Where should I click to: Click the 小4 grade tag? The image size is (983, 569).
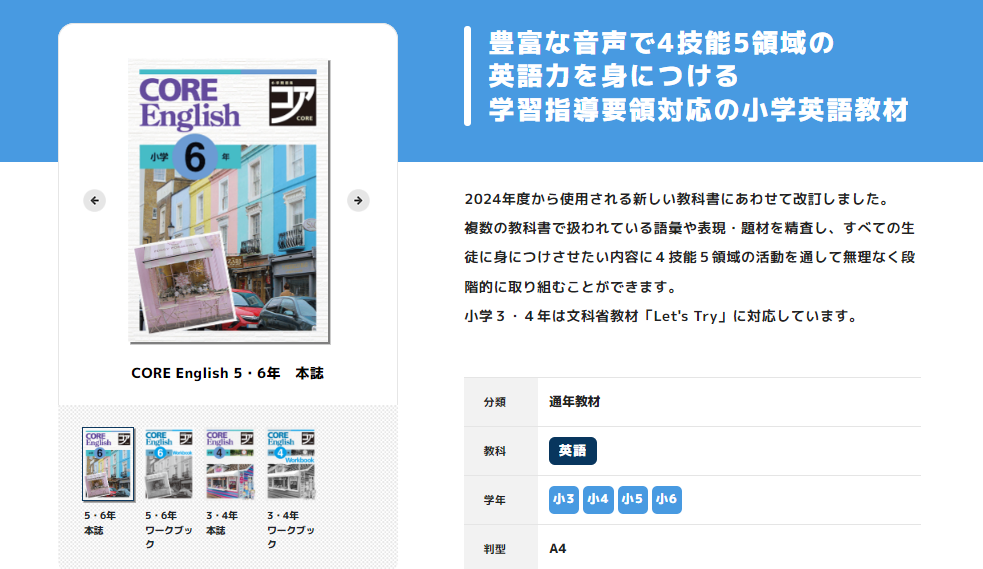(598, 499)
